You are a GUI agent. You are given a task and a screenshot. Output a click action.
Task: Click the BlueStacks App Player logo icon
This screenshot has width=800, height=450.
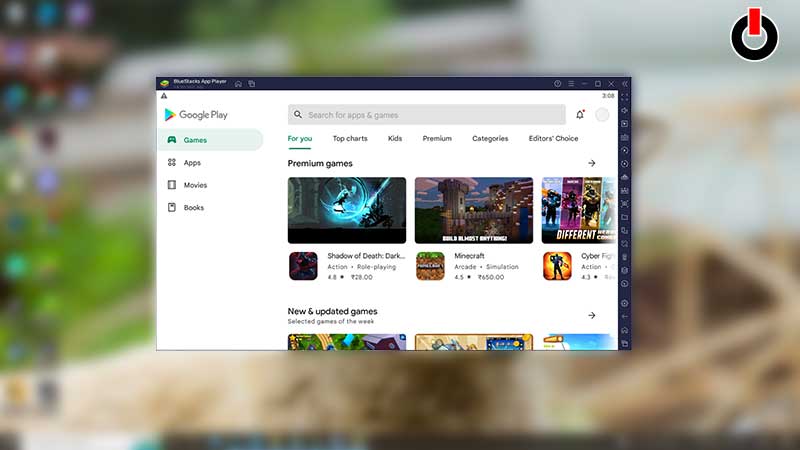(x=165, y=83)
